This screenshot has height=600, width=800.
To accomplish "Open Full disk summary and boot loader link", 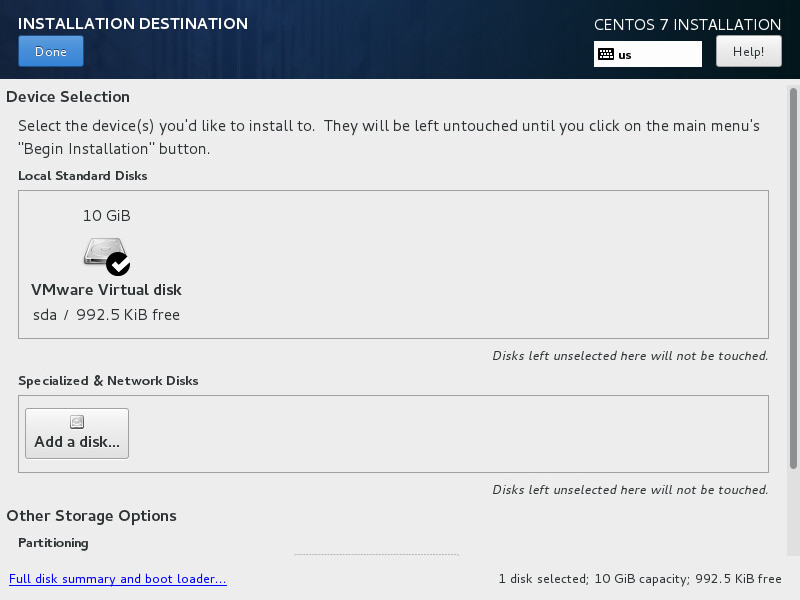I will pyautogui.click(x=118, y=579).
